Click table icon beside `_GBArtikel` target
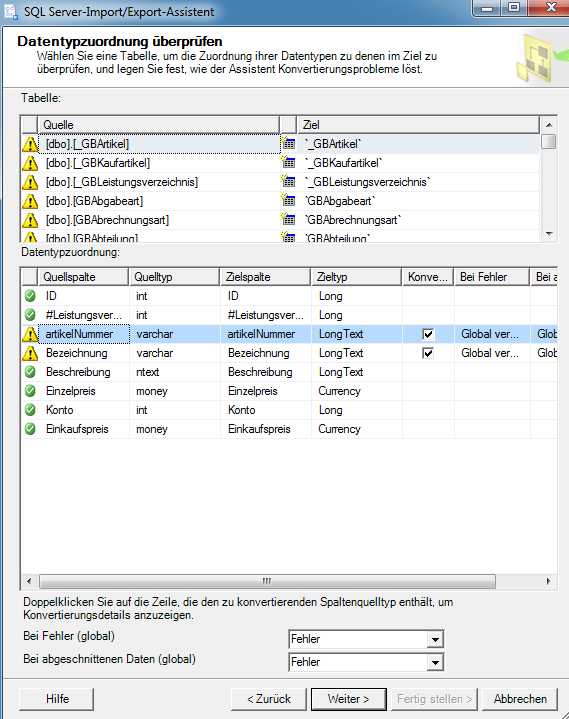 tap(288, 143)
